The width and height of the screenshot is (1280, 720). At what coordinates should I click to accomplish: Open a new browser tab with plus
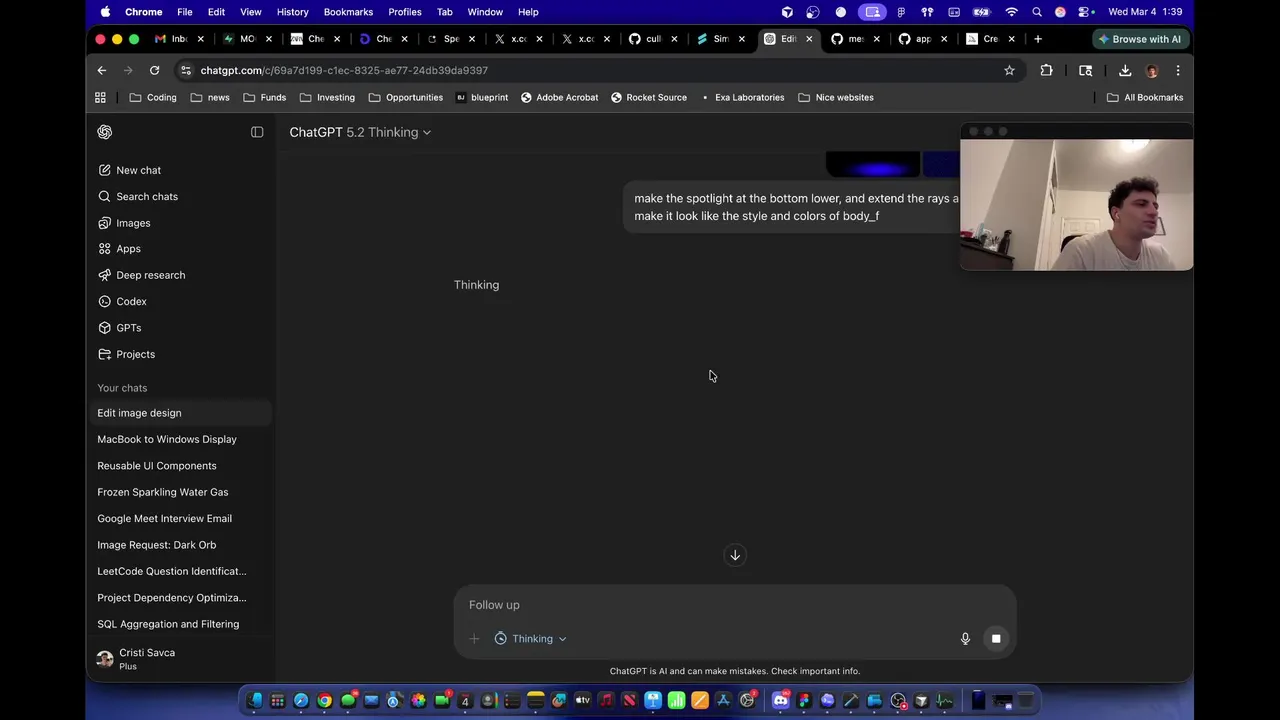[x=1038, y=39]
